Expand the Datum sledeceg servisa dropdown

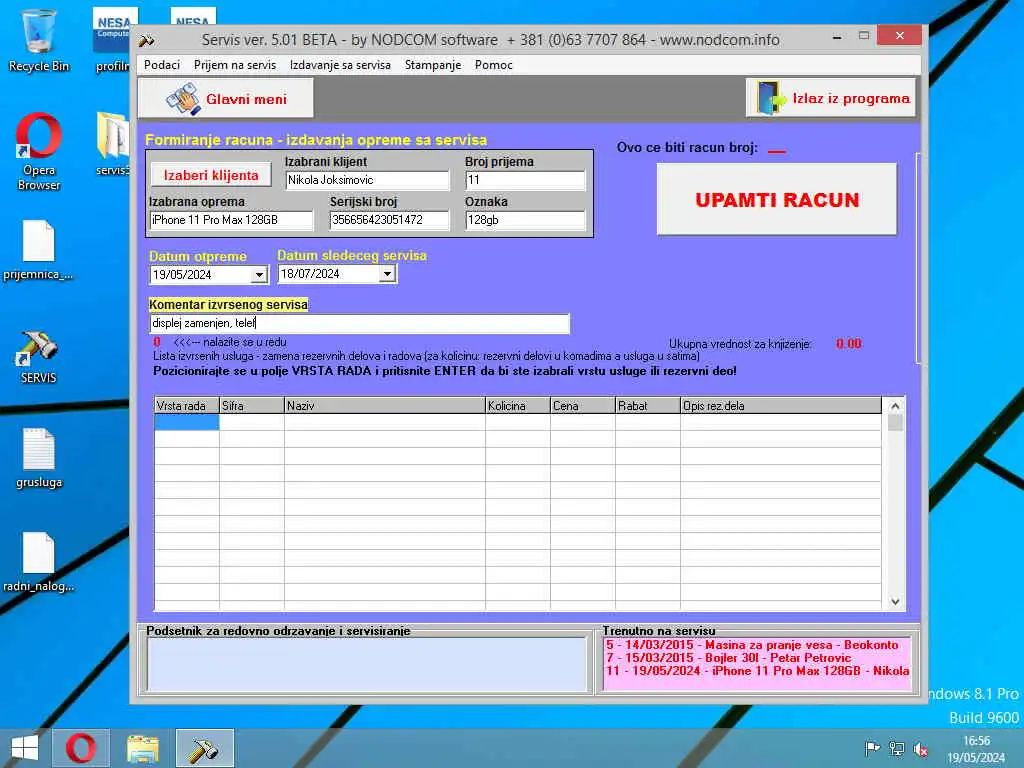pos(387,274)
